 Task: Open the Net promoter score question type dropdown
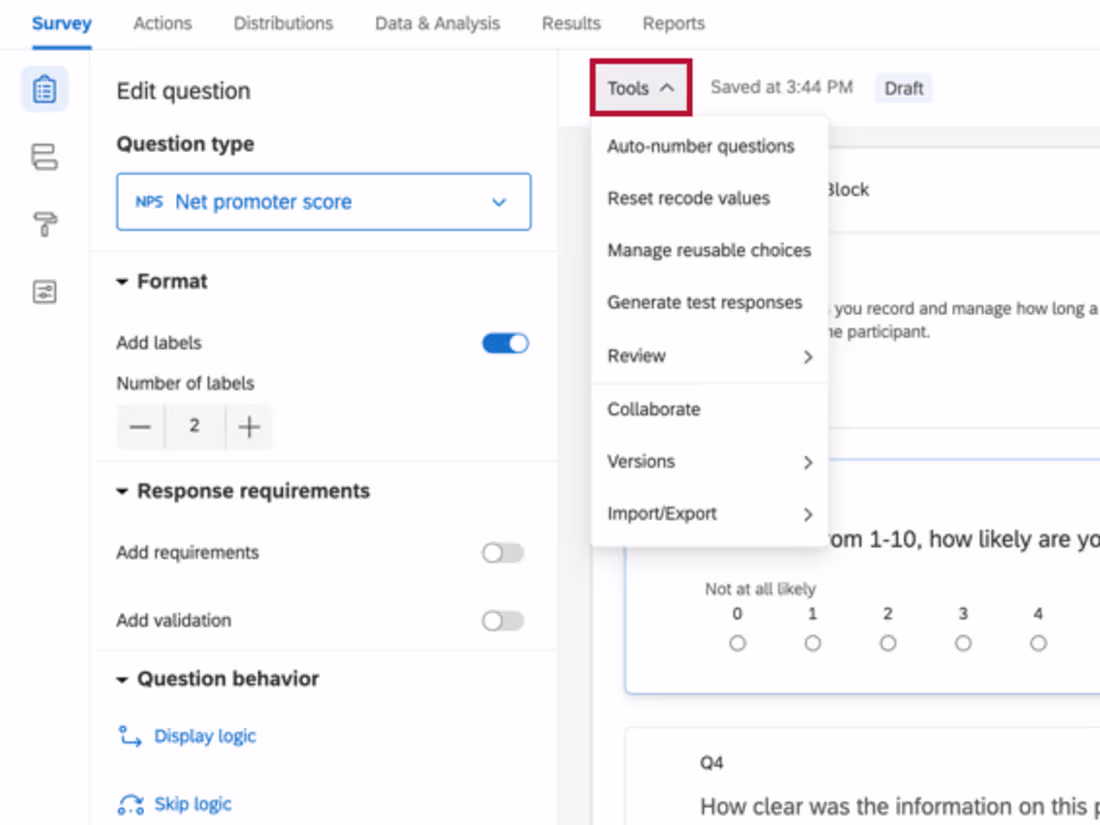(x=324, y=202)
